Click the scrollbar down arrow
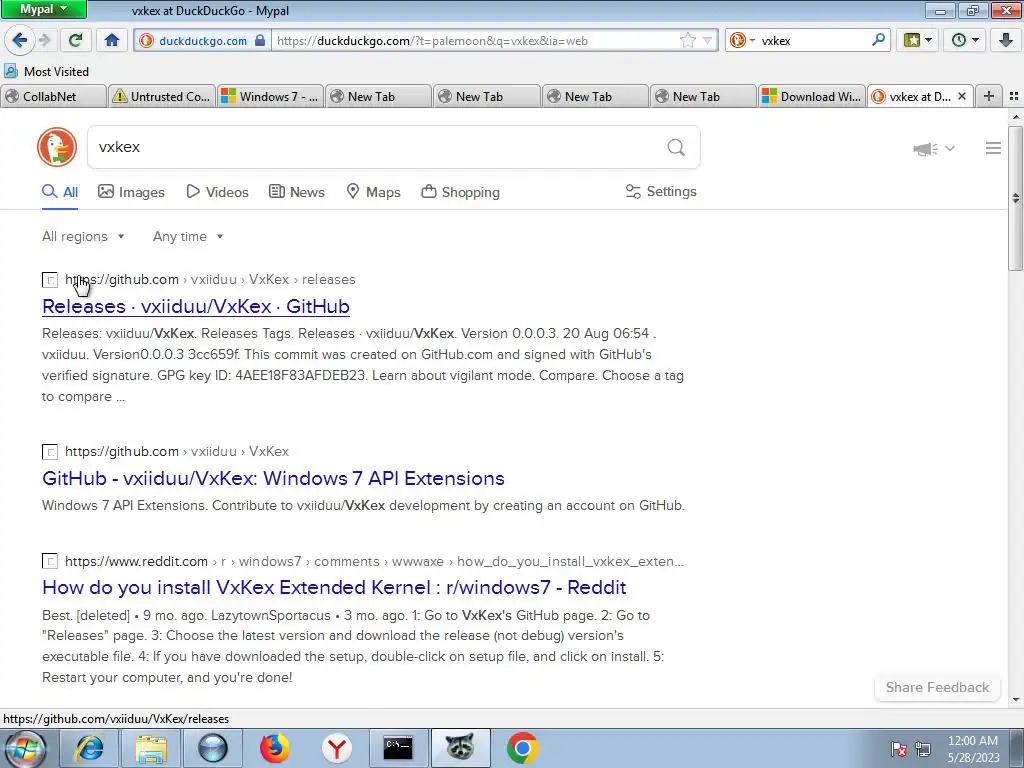 [1016, 699]
